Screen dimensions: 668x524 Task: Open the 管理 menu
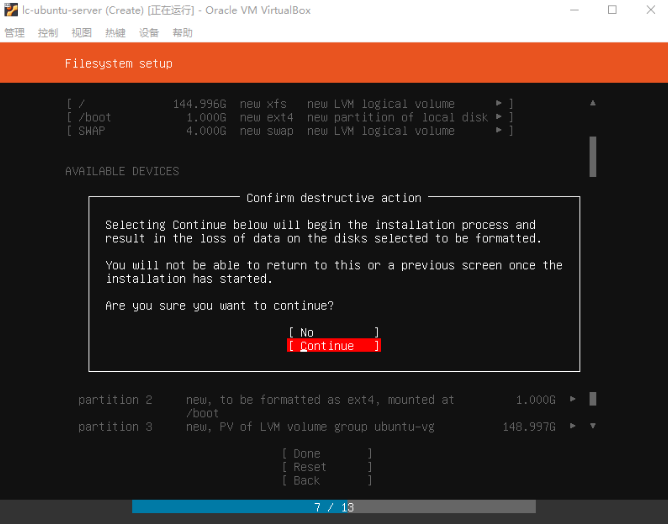click(14, 33)
